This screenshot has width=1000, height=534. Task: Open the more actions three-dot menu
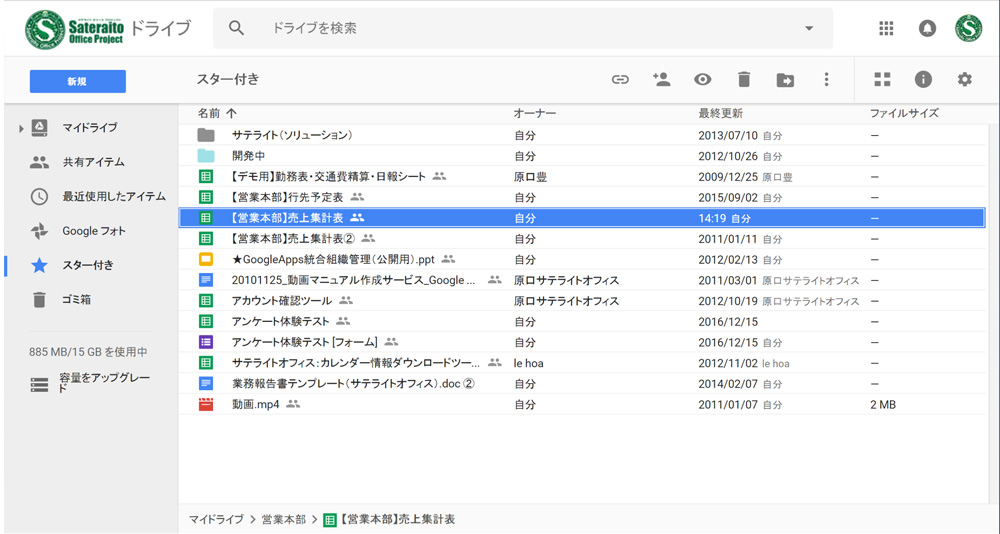point(827,79)
